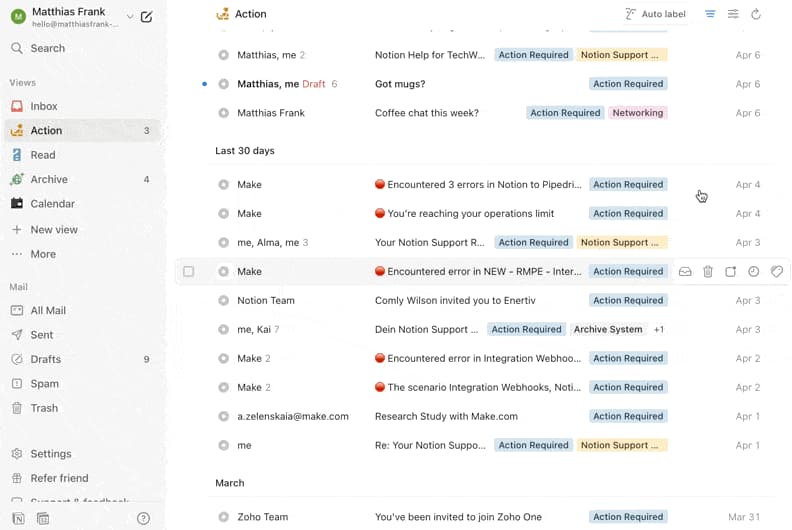
Task: Click the Notion app icon at bottom left
Action: 18,518
